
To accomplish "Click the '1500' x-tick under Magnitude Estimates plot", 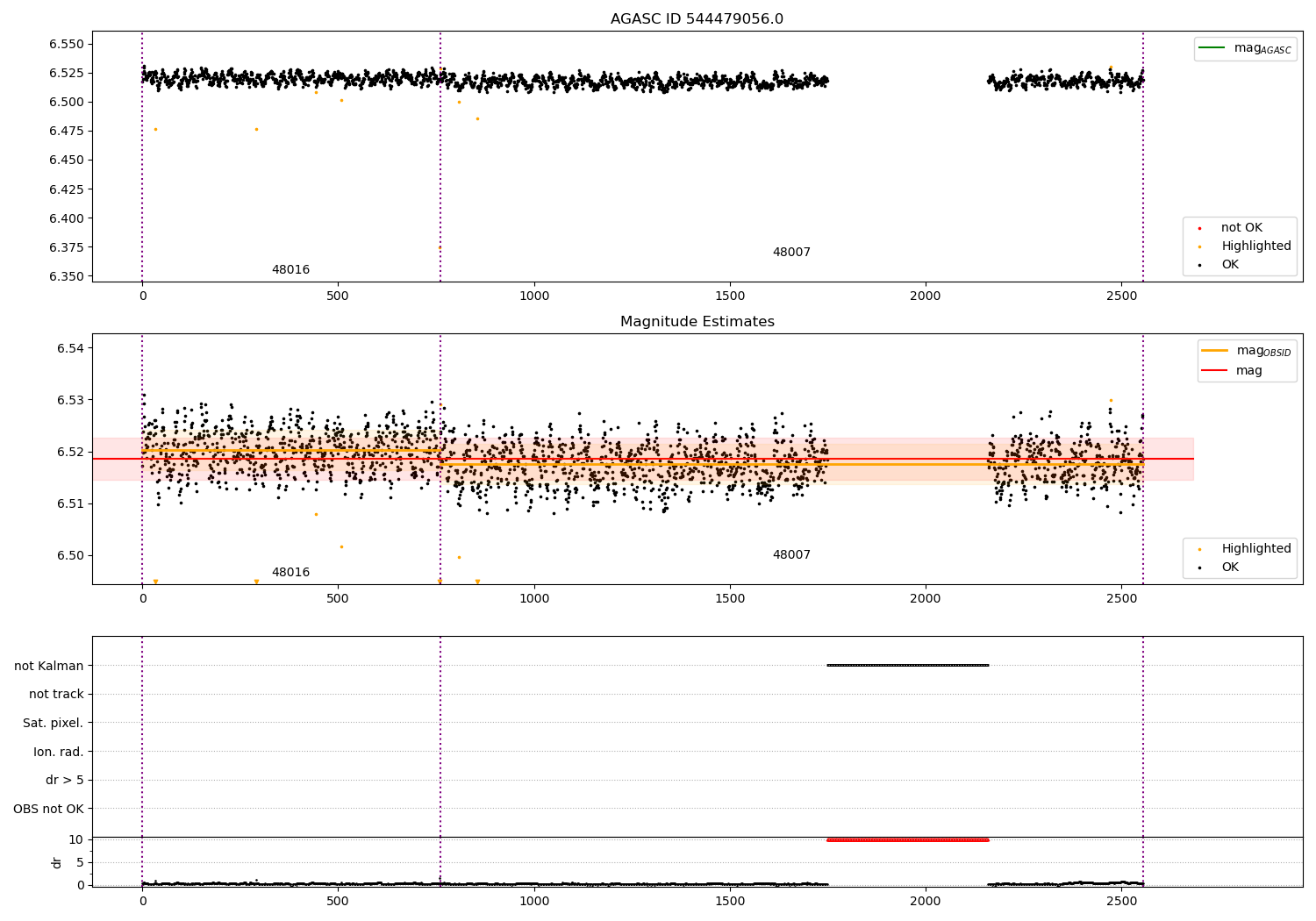I will point(730,599).
